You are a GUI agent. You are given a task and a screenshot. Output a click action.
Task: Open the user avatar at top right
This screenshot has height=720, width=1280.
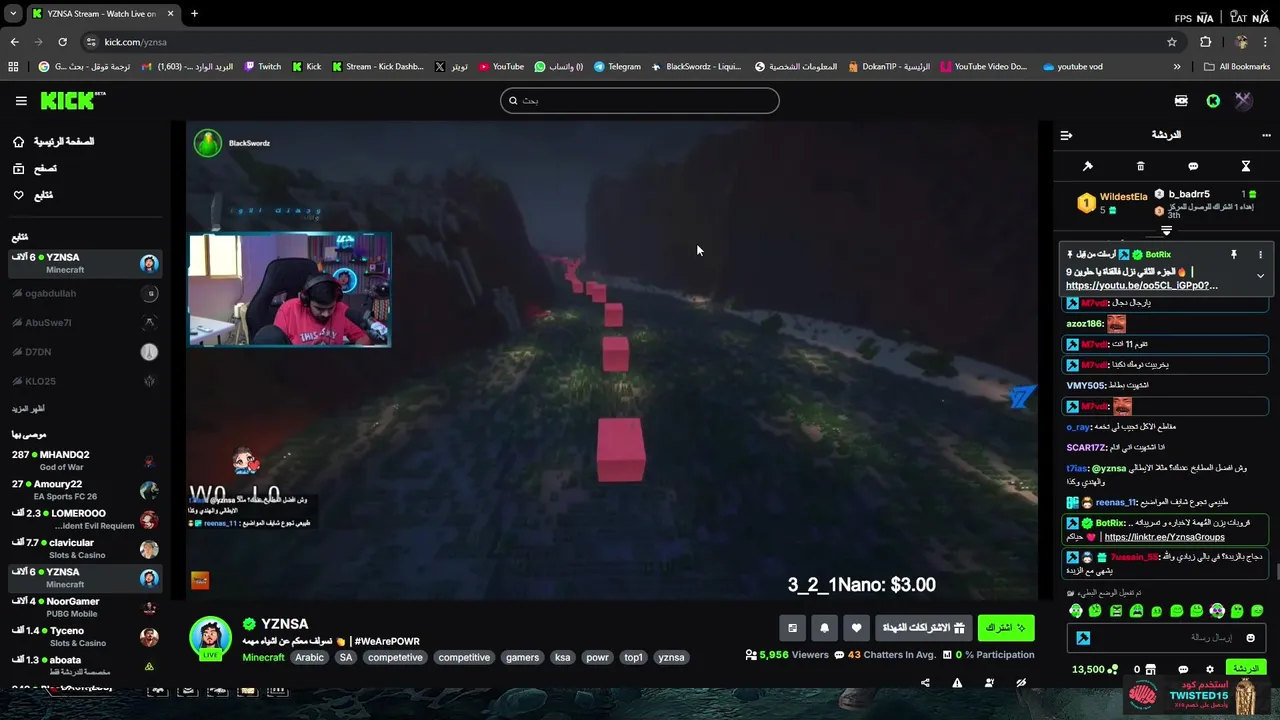click(x=1243, y=101)
